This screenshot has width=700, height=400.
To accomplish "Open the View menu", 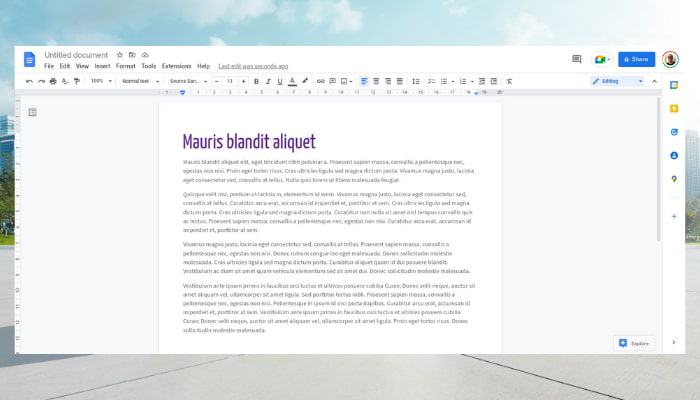I will [x=82, y=66].
